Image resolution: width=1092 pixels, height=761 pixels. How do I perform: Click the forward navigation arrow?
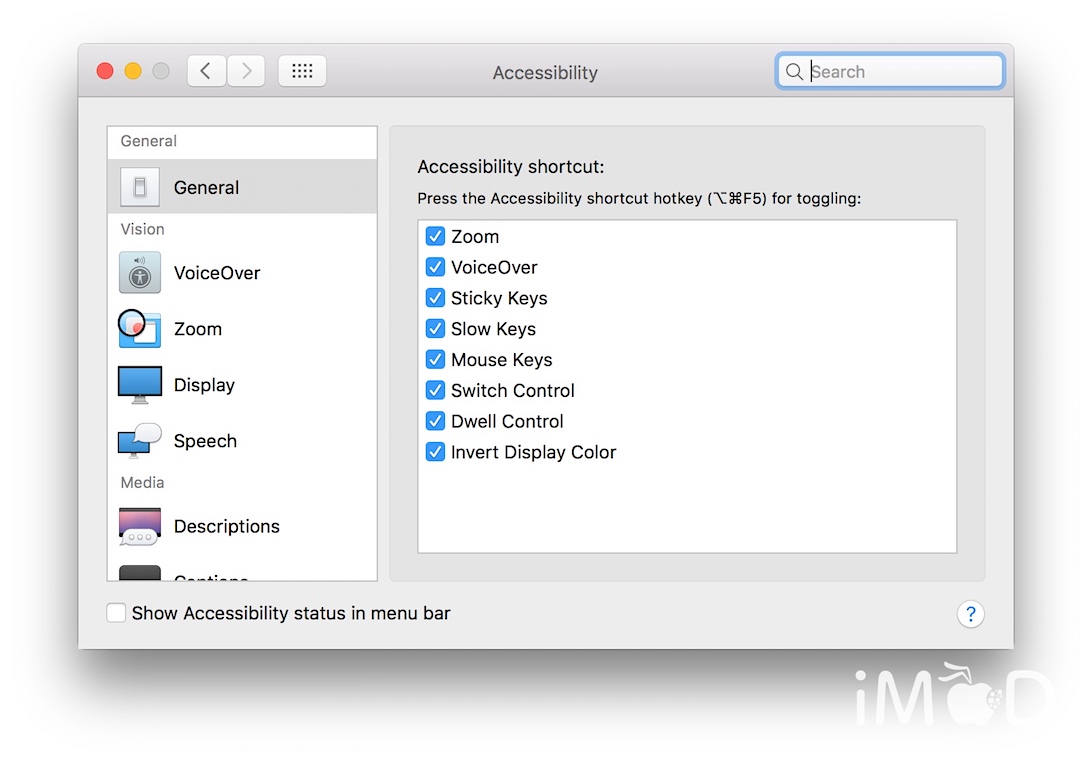[x=246, y=70]
